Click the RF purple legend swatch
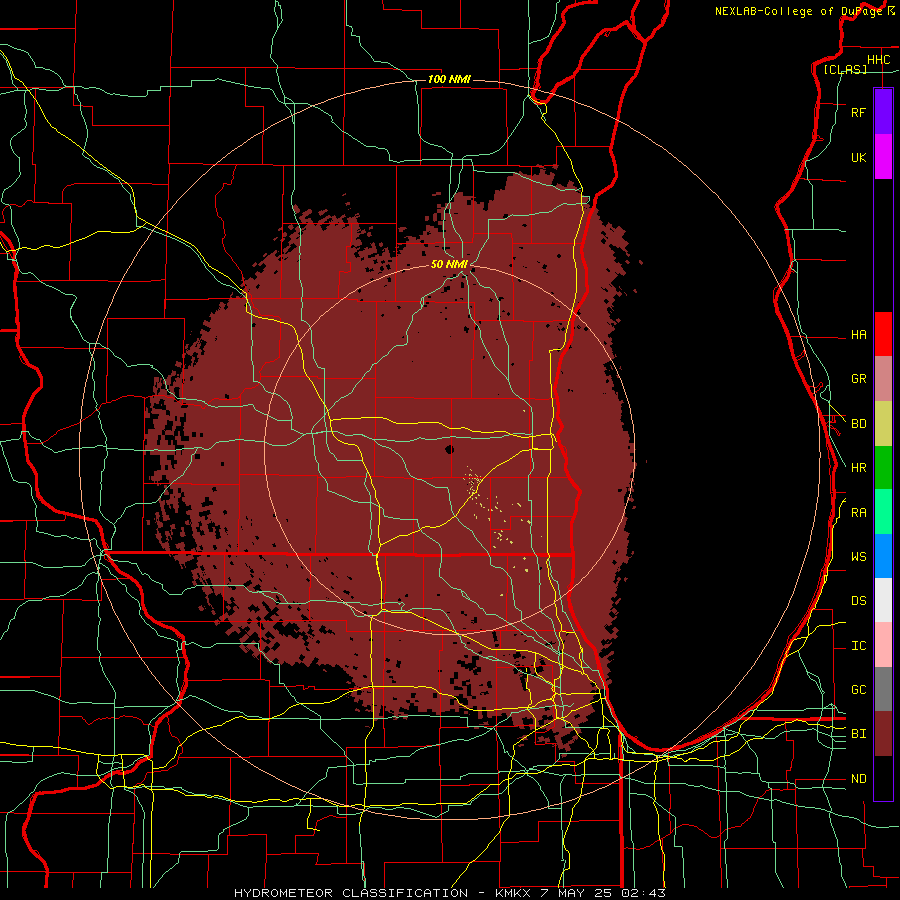Screen dimensions: 900x900 [883, 112]
